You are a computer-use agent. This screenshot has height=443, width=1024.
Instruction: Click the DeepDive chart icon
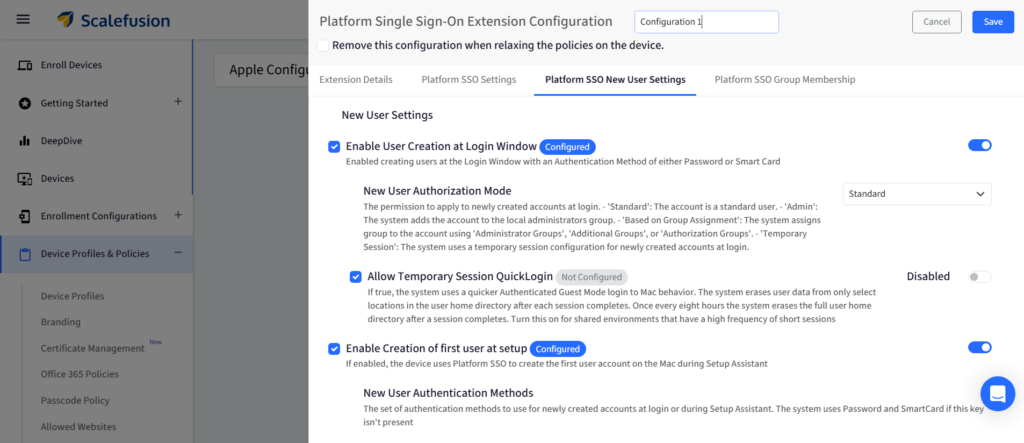(x=25, y=141)
